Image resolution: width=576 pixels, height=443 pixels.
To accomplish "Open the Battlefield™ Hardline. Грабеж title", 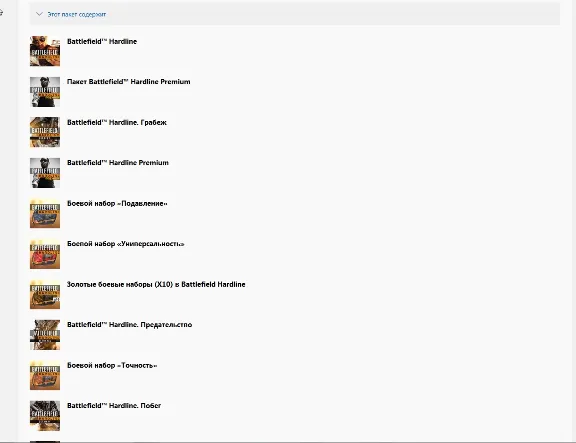I will coord(117,123).
